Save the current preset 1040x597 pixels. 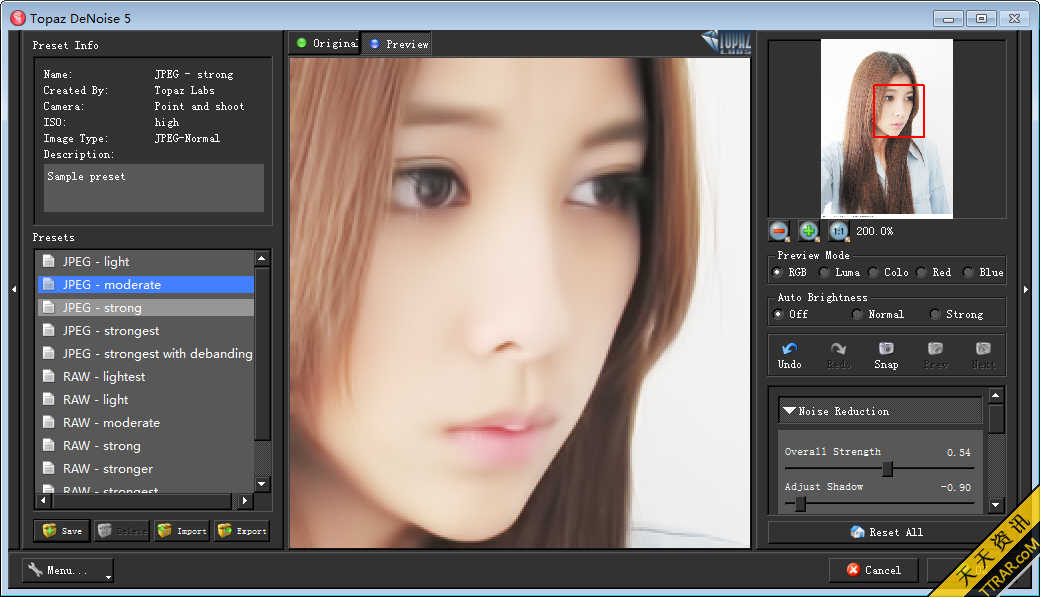tap(62, 531)
